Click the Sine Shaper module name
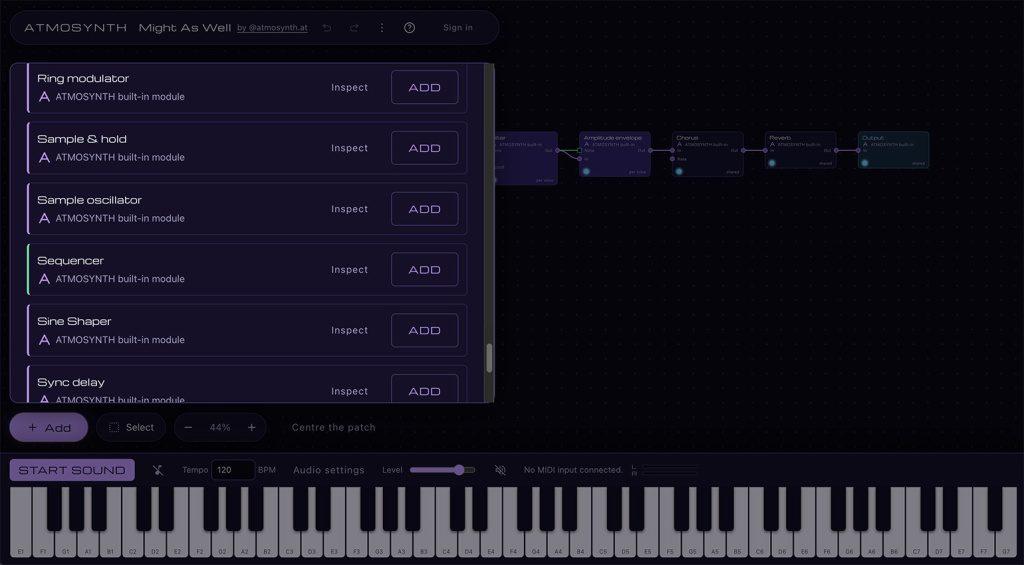Screen dimensions: 1024x565 coord(74,321)
